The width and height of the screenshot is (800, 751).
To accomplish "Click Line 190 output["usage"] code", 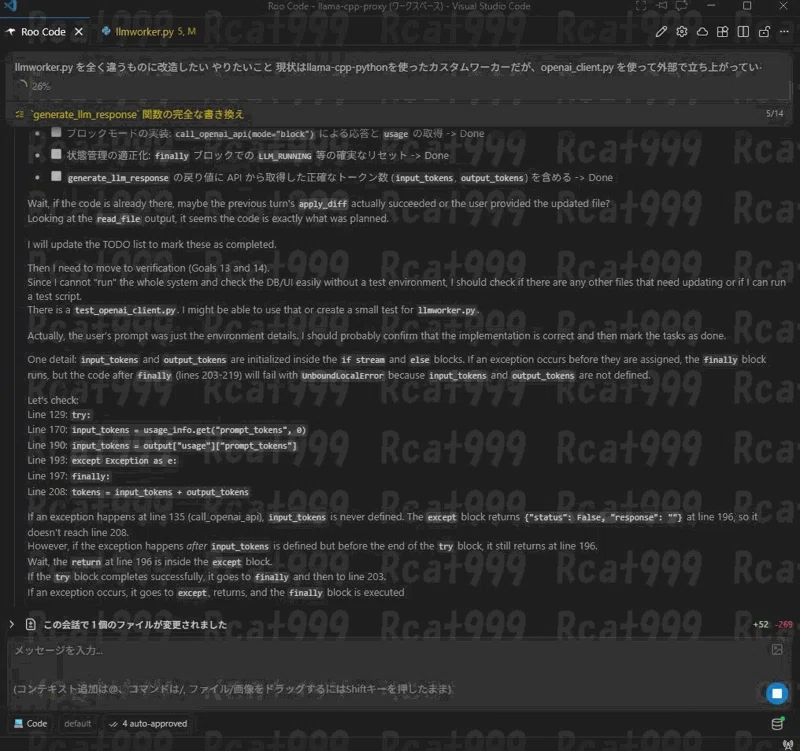I will pyautogui.click(x=184, y=445).
